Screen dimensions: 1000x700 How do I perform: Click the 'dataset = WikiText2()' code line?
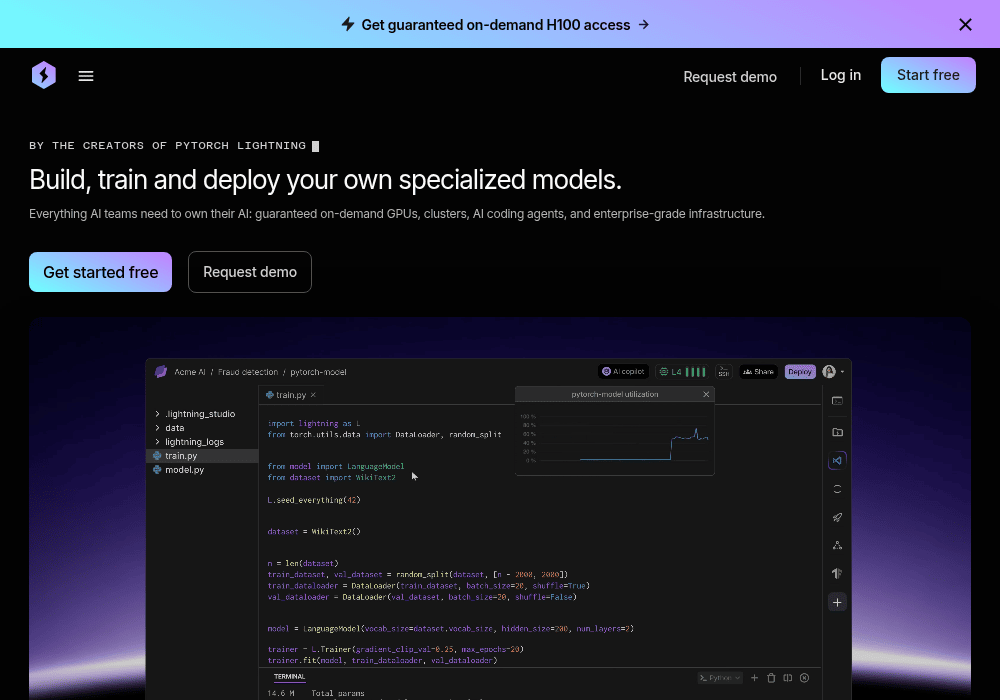(314, 531)
